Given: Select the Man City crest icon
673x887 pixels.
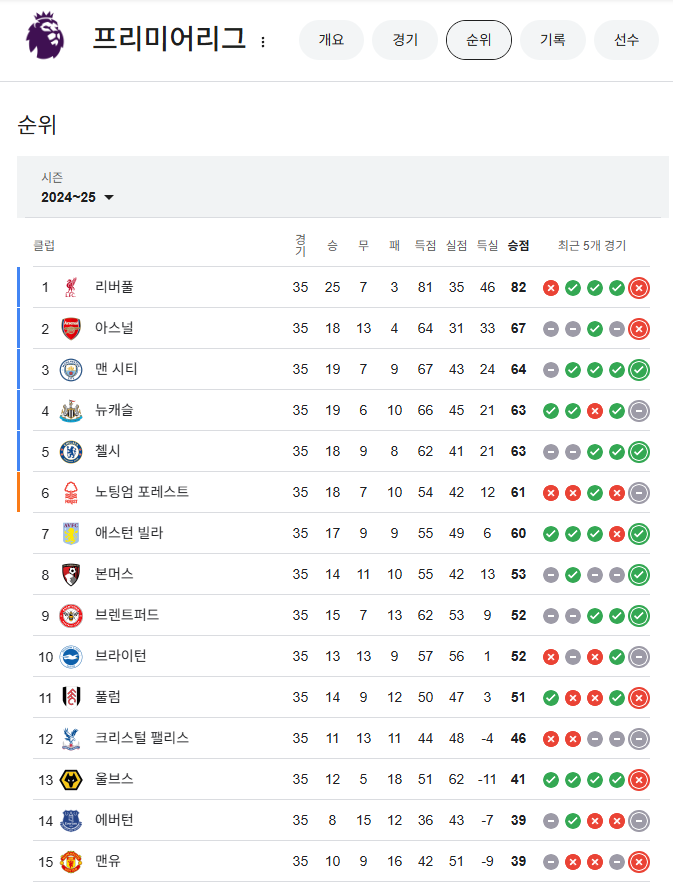Looking at the screenshot, I should coord(71,369).
